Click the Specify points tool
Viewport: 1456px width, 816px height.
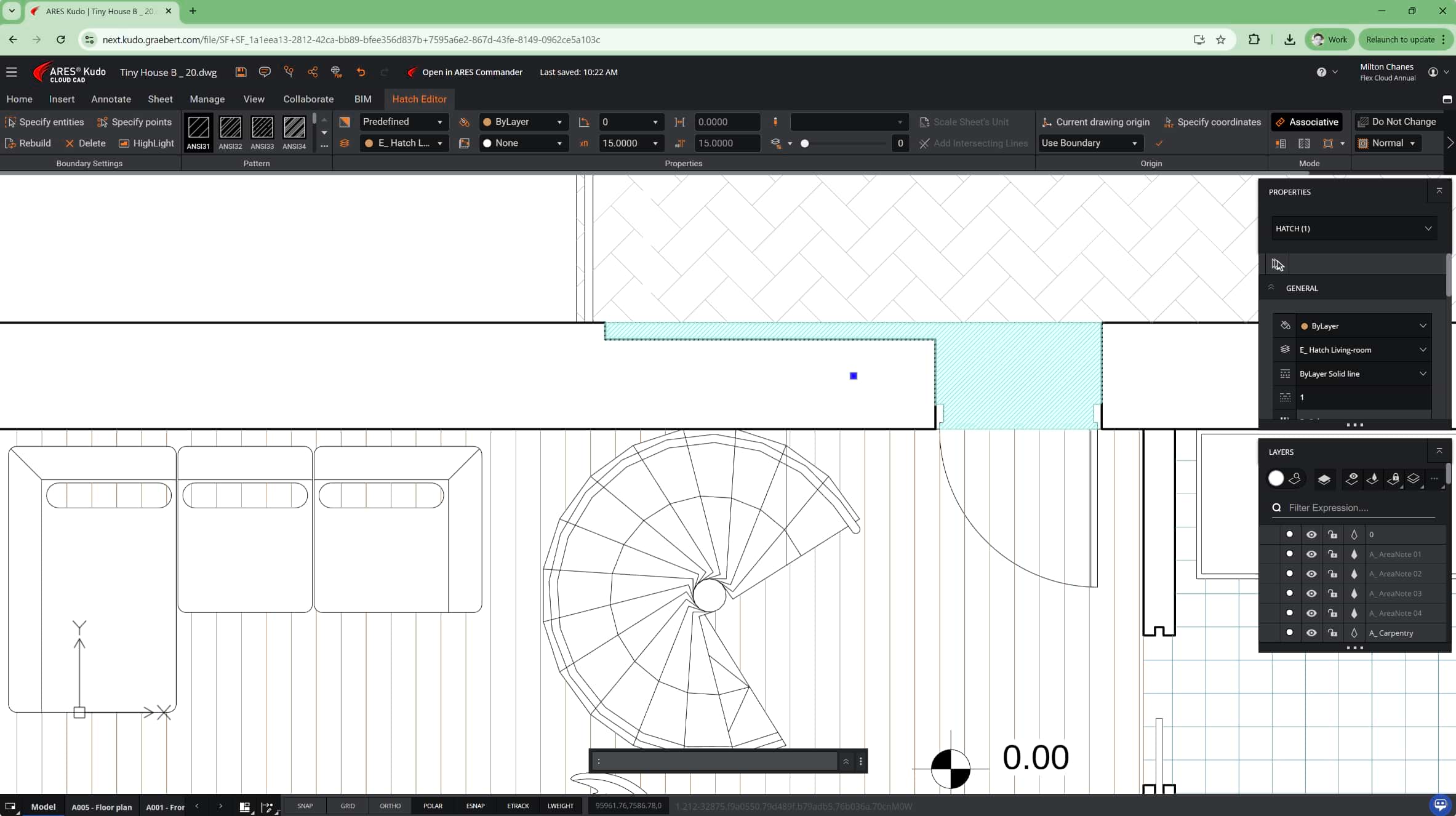(x=134, y=122)
